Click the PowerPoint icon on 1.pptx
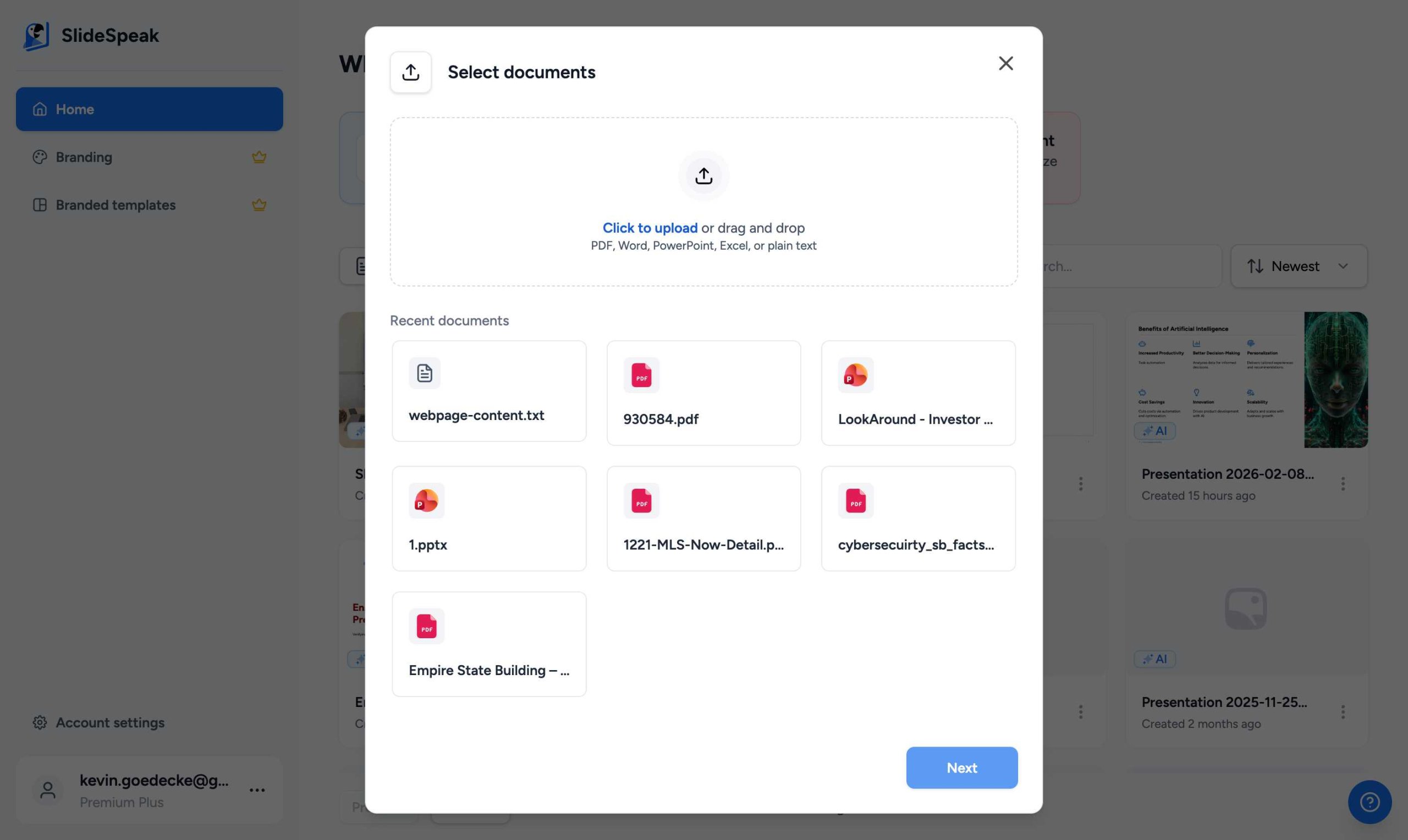This screenshot has width=1408, height=840. [x=426, y=500]
